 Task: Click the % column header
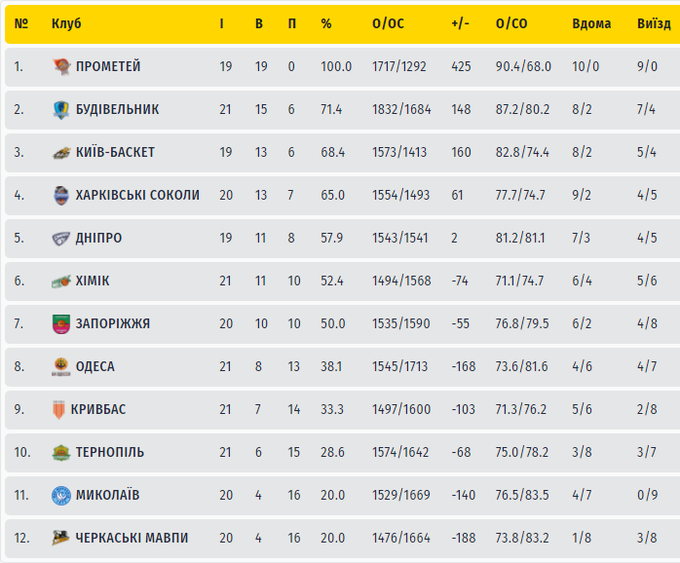(326, 24)
